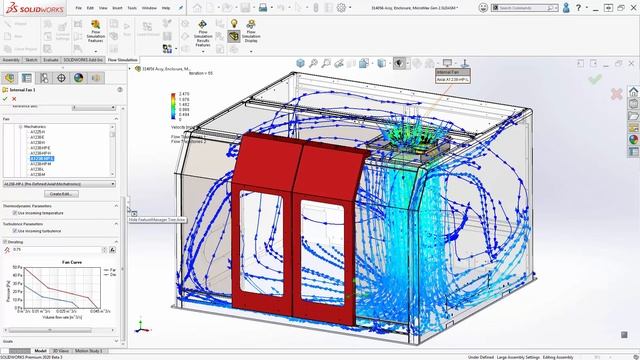Switch to the Evaluate ribbon tab

pyautogui.click(x=51, y=60)
